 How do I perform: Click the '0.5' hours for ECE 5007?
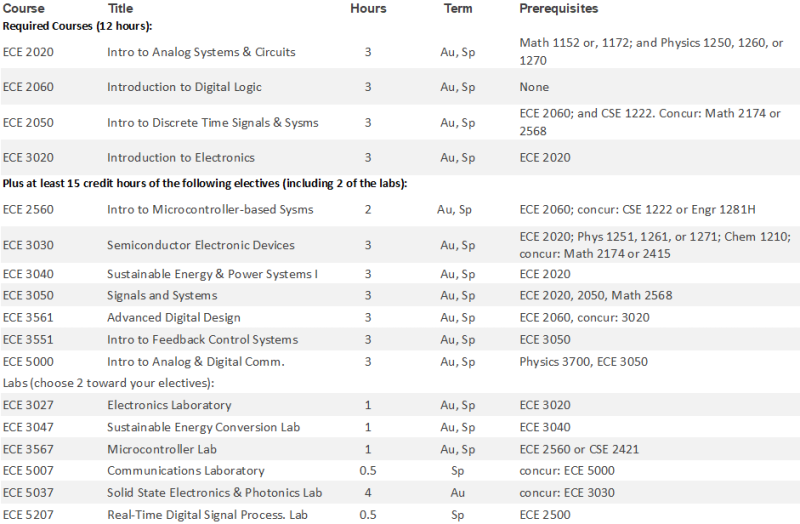click(368, 470)
